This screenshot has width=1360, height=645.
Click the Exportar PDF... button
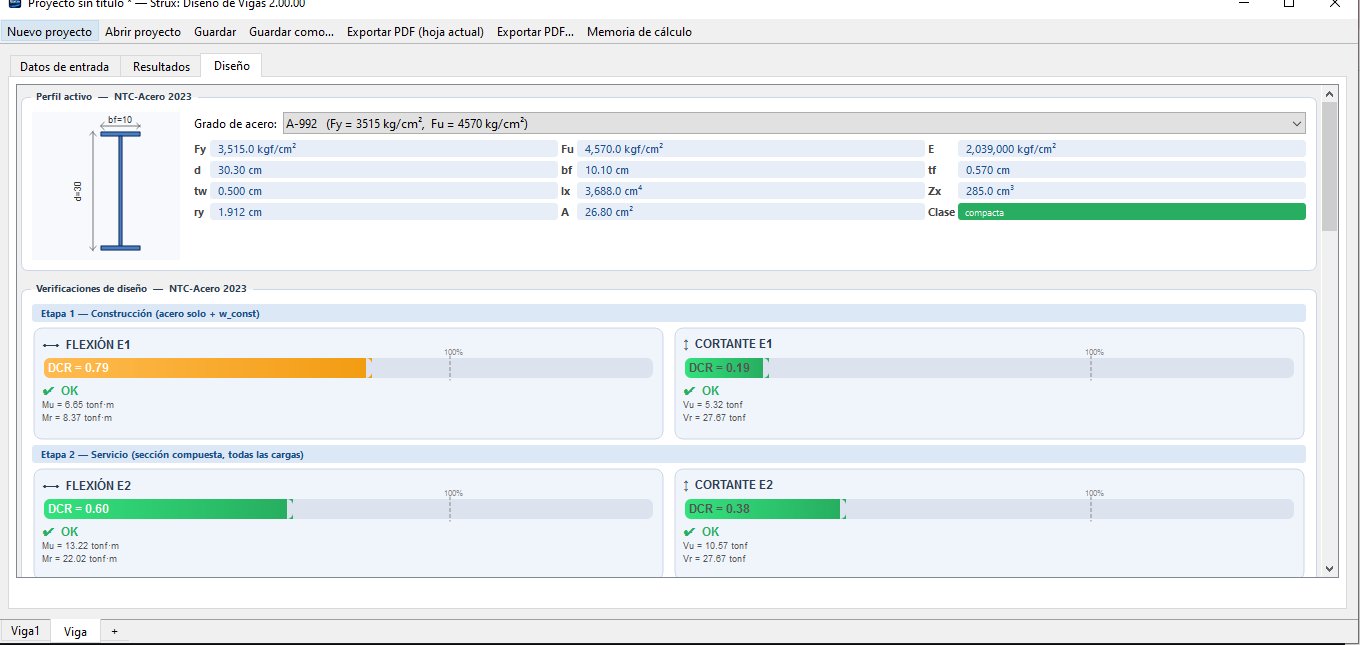535,32
